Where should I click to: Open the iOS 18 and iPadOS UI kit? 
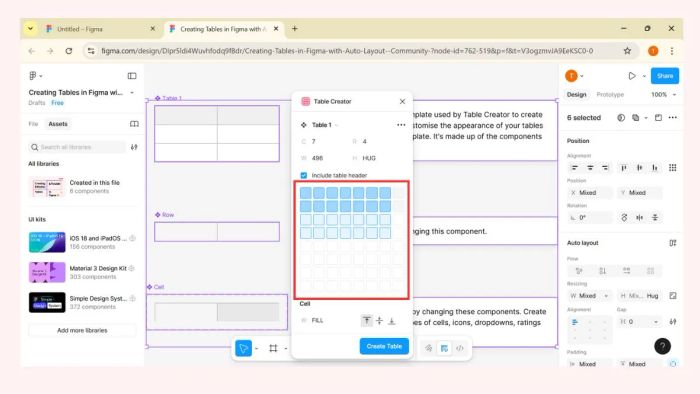[82, 242]
